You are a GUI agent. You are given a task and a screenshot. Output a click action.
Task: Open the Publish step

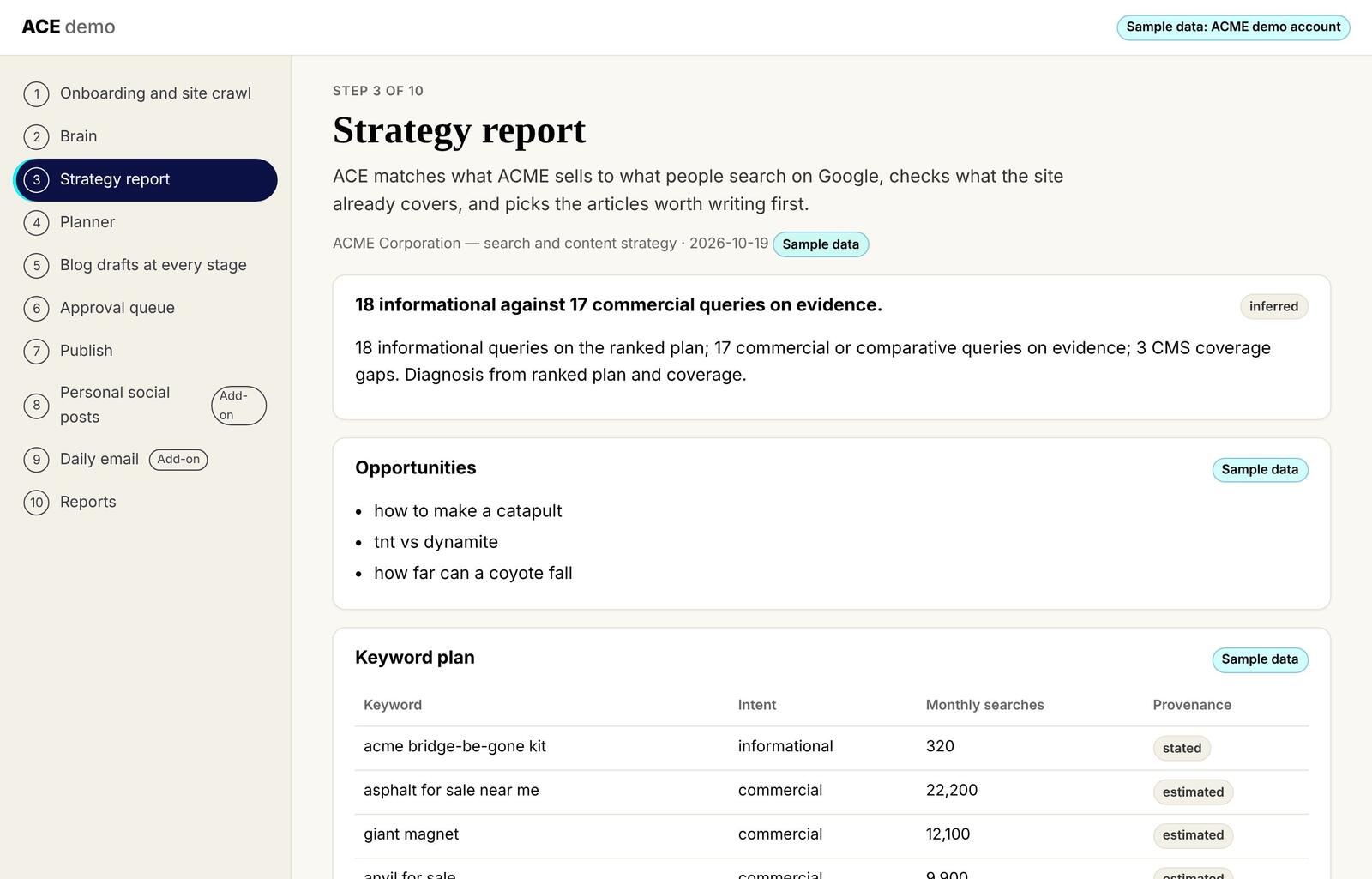coord(146,352)
